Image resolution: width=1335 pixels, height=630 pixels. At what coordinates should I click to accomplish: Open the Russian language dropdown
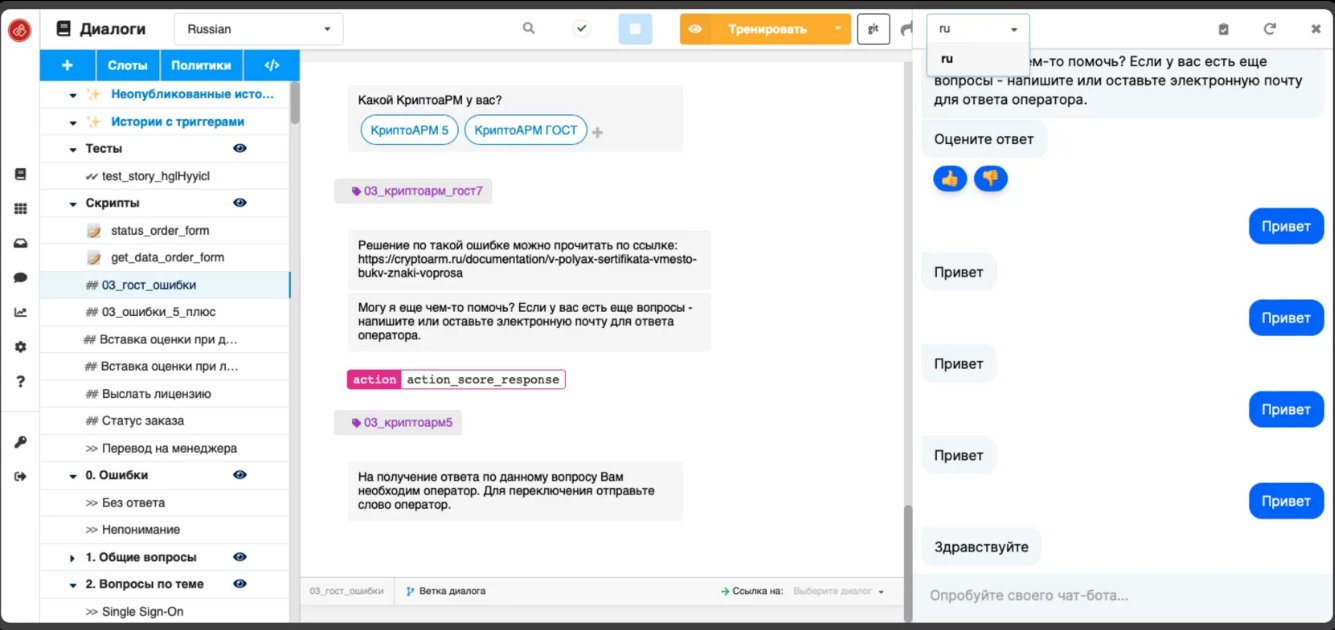tap(258, 29)
